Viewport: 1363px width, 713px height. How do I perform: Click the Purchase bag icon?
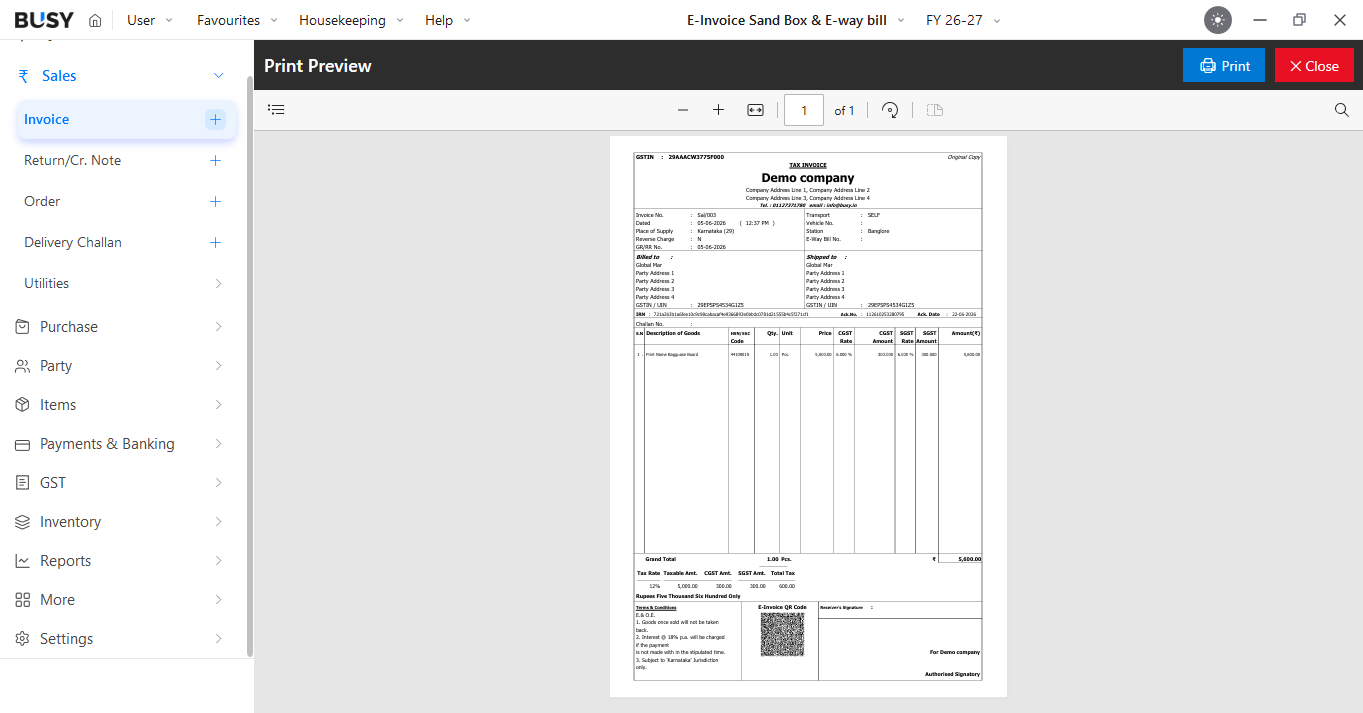click(x=22, y=327)
